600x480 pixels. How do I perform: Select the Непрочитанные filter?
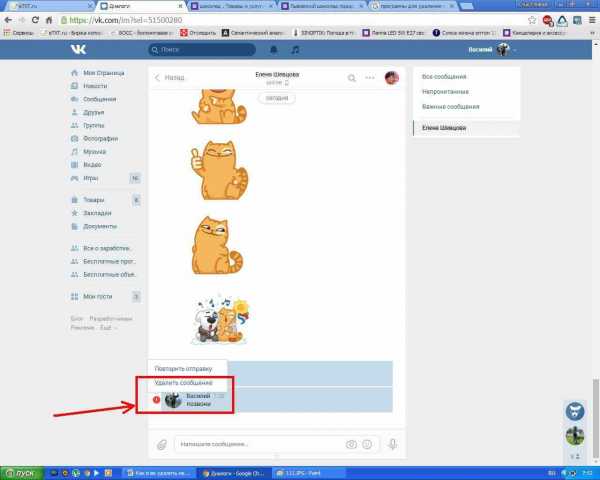click(x=445, y=91)
